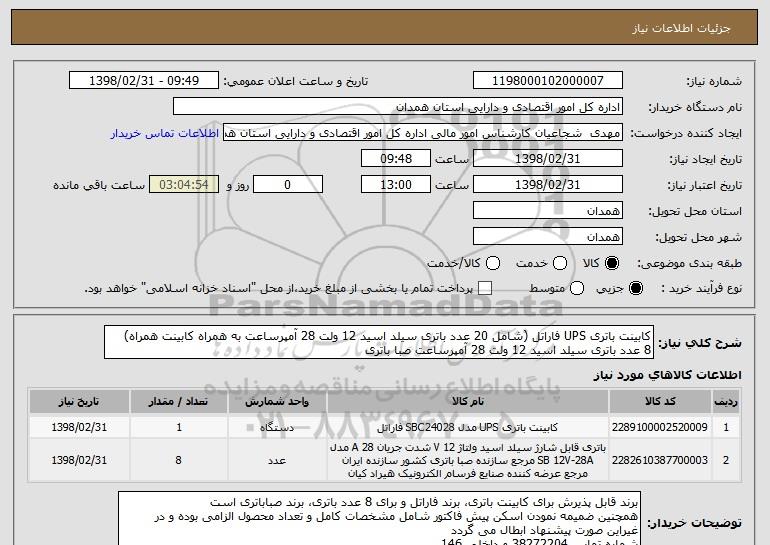
Task: Click the remaining time countdown 03:04:54
Action: pyautogui.click(x=184, y=185)
